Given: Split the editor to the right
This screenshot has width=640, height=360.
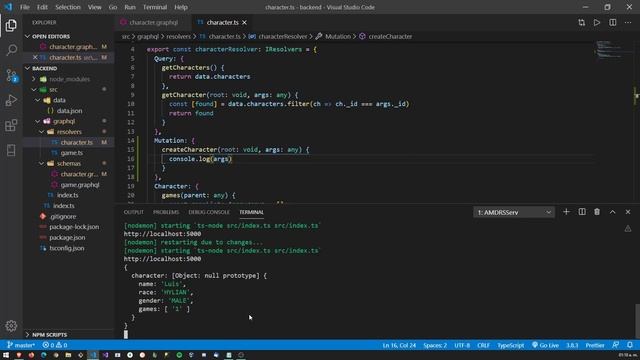Looking at the screenshot, I should [613, 22].
